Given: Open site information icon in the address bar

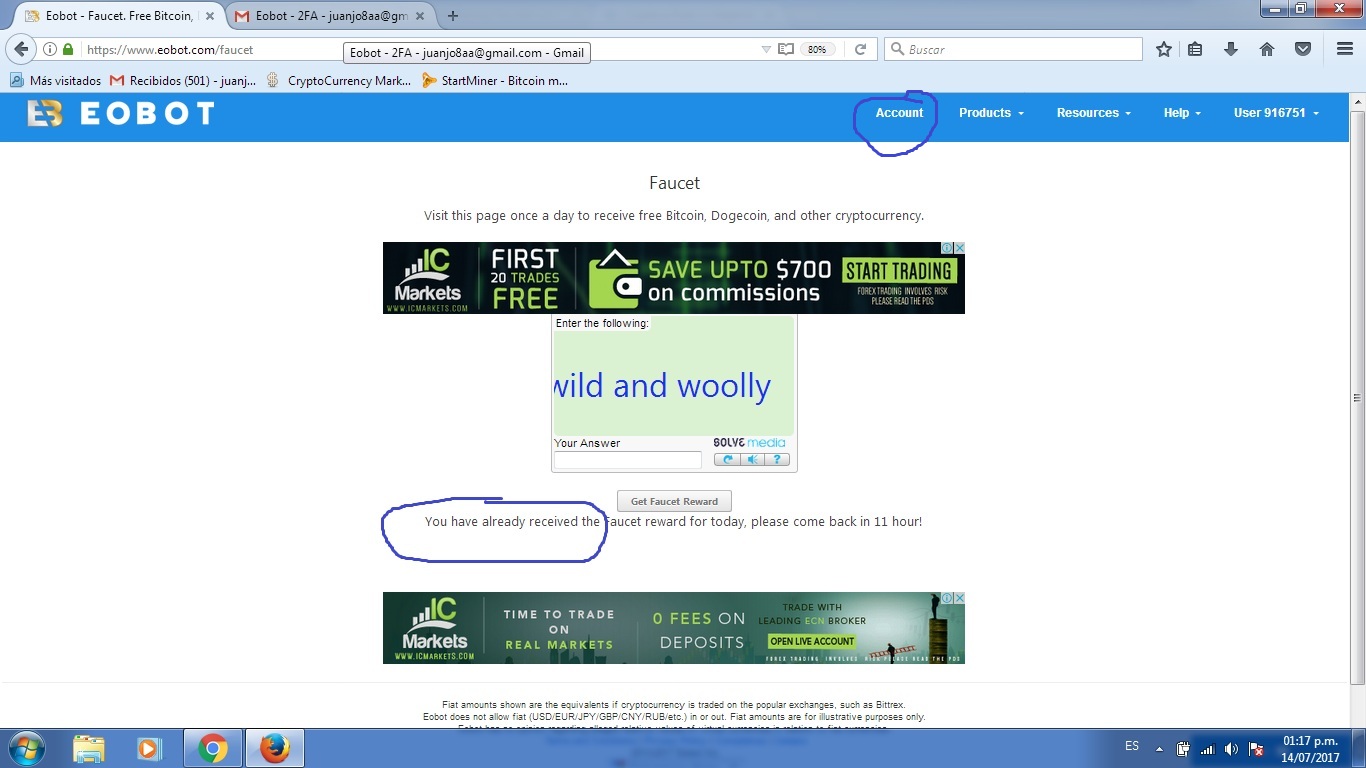Looking at the screenshot, I should [50, 49].
